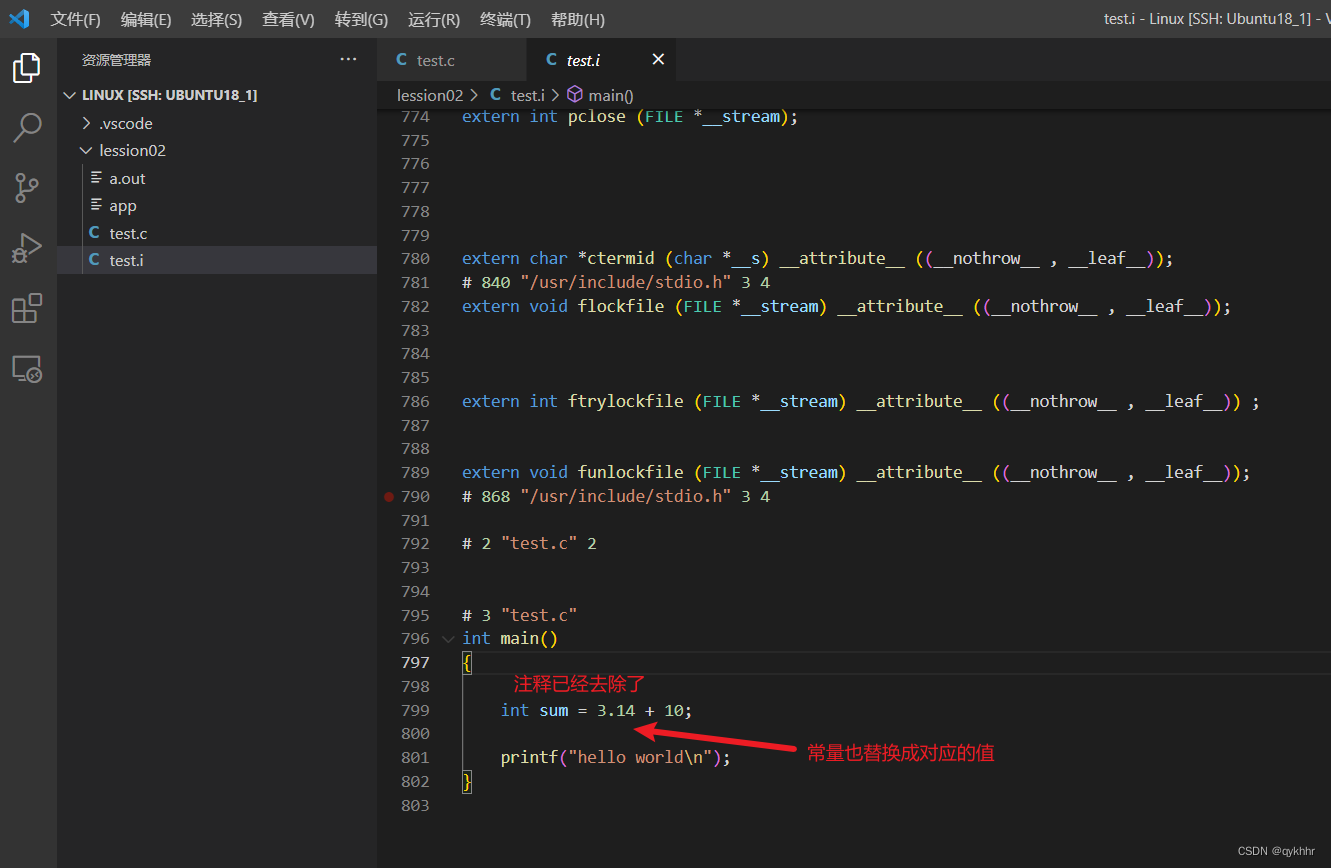Open the 运行(R) menu
The image size is (1331, 868).
(434, 20)
